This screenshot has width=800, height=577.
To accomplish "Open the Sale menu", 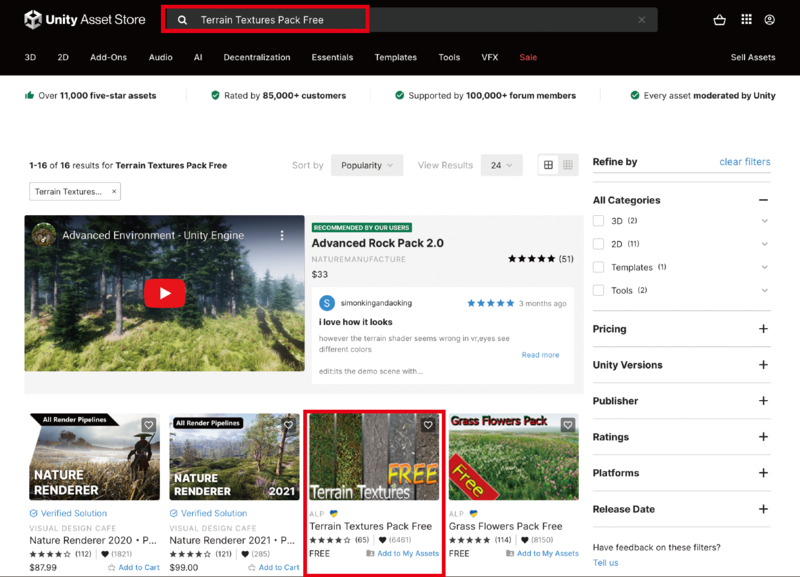I will pos(528,57).
